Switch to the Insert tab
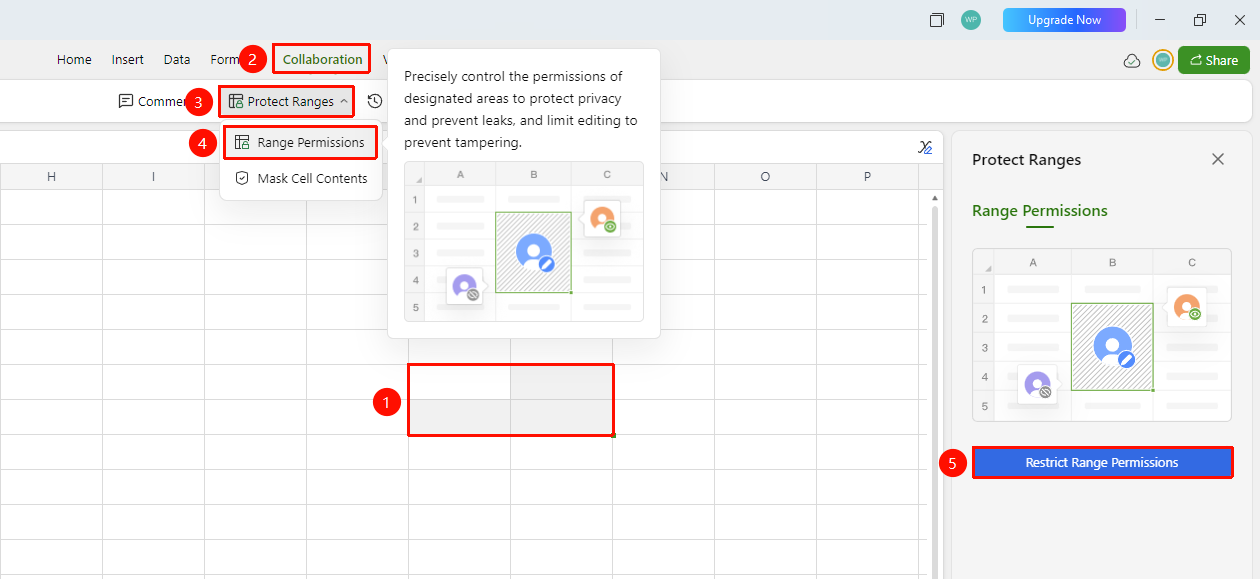This screenshot has width=1260, height=579. click(x=128, y=59)
